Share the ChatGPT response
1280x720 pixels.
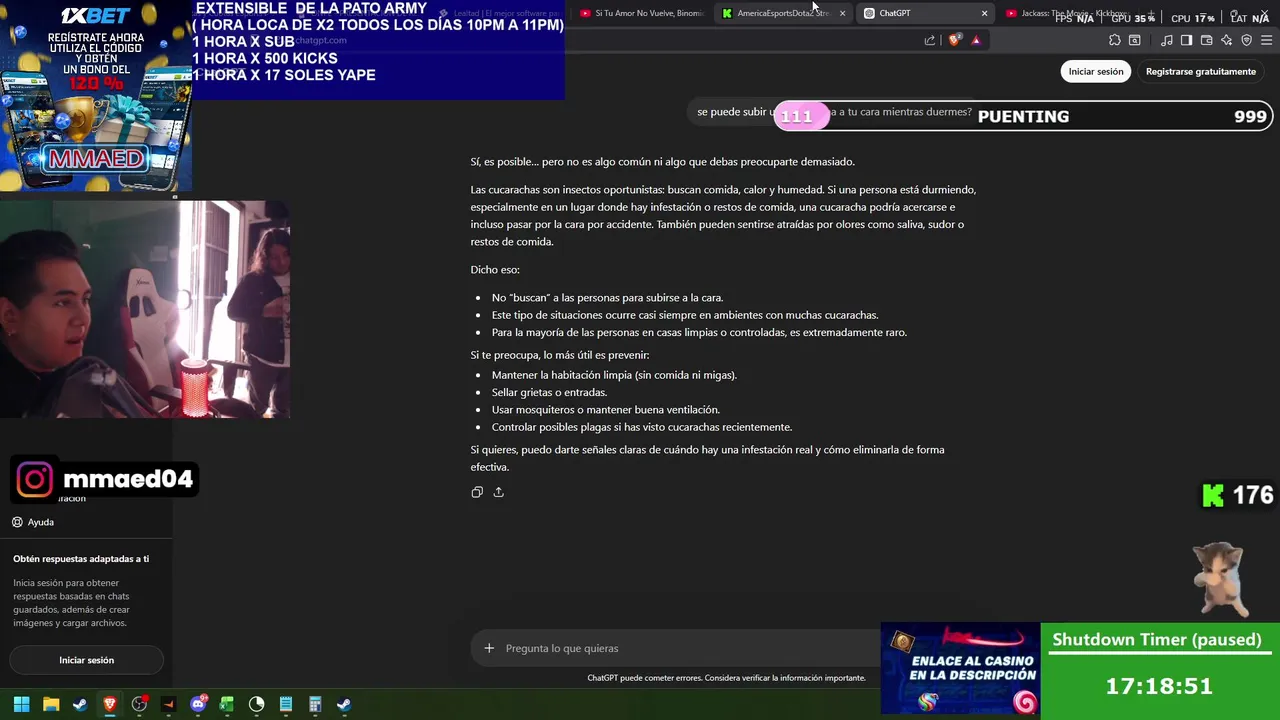[498, 492]
